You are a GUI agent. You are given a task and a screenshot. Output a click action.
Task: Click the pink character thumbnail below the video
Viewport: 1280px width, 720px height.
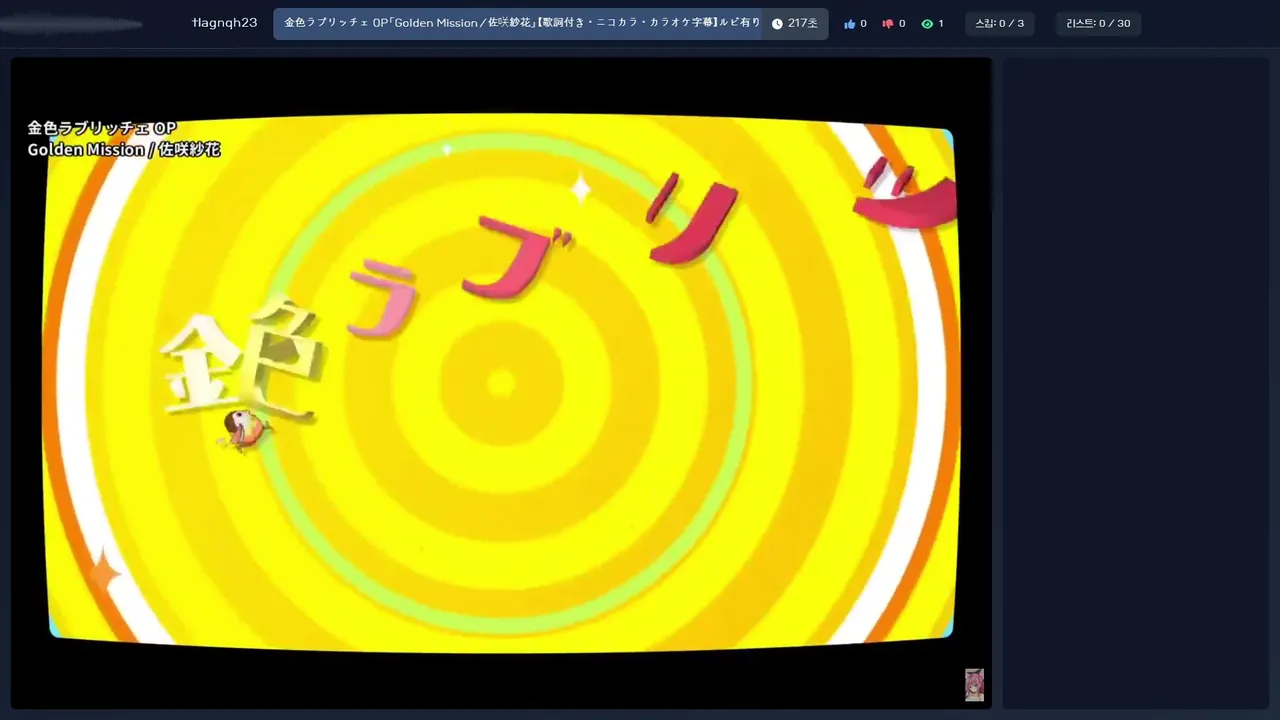coord(974,685)
